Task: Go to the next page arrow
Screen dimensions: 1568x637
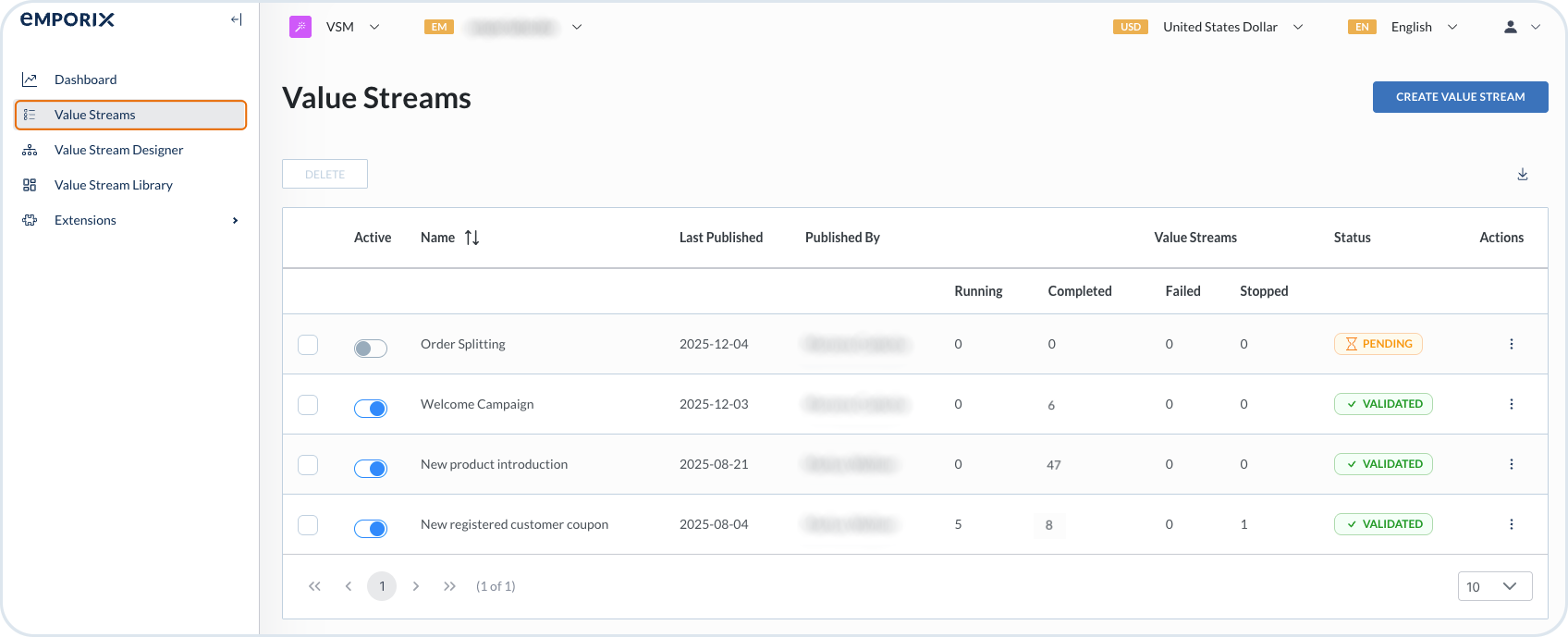Action: coord(416,586)
